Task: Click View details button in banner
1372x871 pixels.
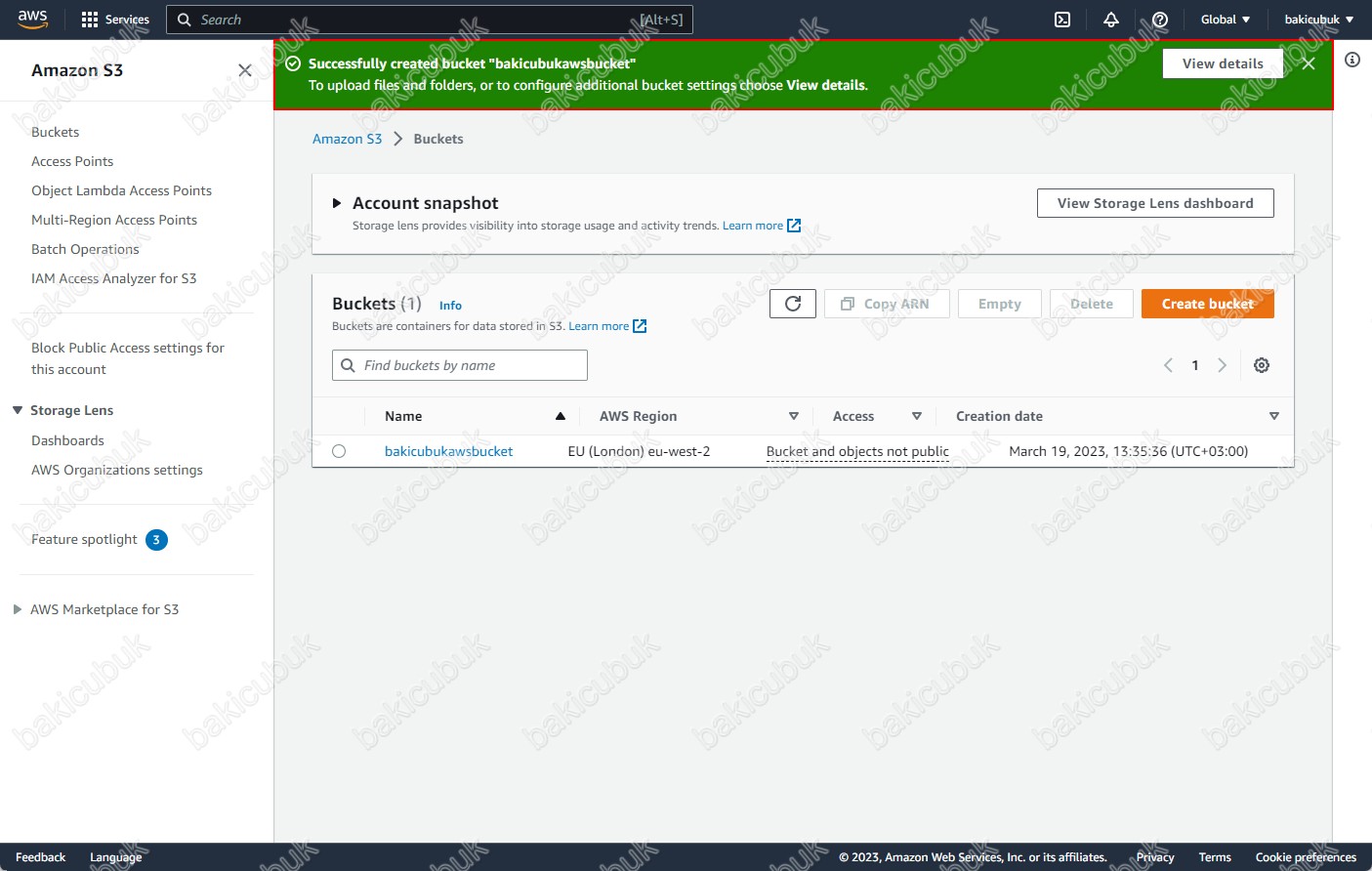Action: tap(1223, 63)
